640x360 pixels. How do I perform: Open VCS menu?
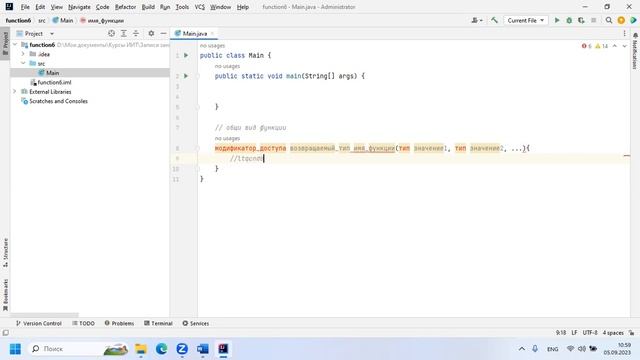pos(200,7)
